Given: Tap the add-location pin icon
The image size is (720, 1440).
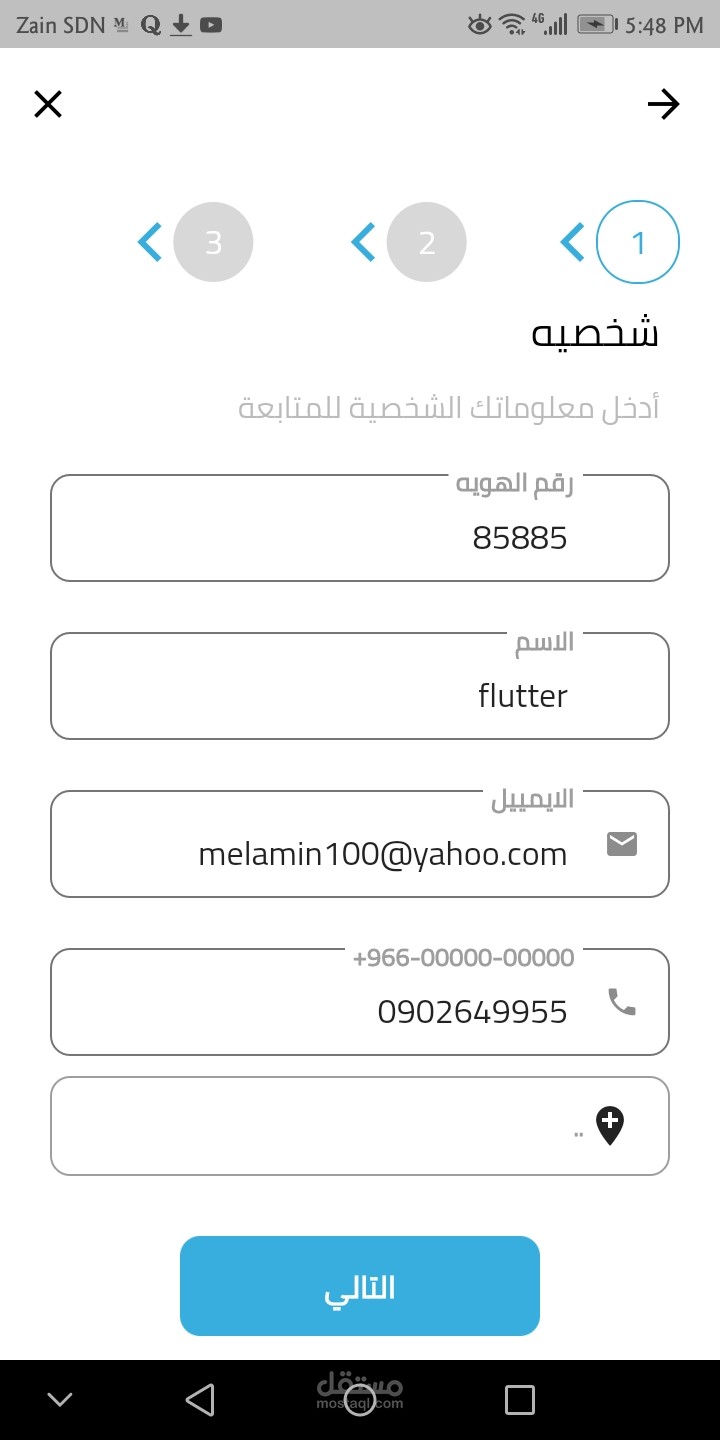Looking at the screenshot, I should [x=610, y=1126].
